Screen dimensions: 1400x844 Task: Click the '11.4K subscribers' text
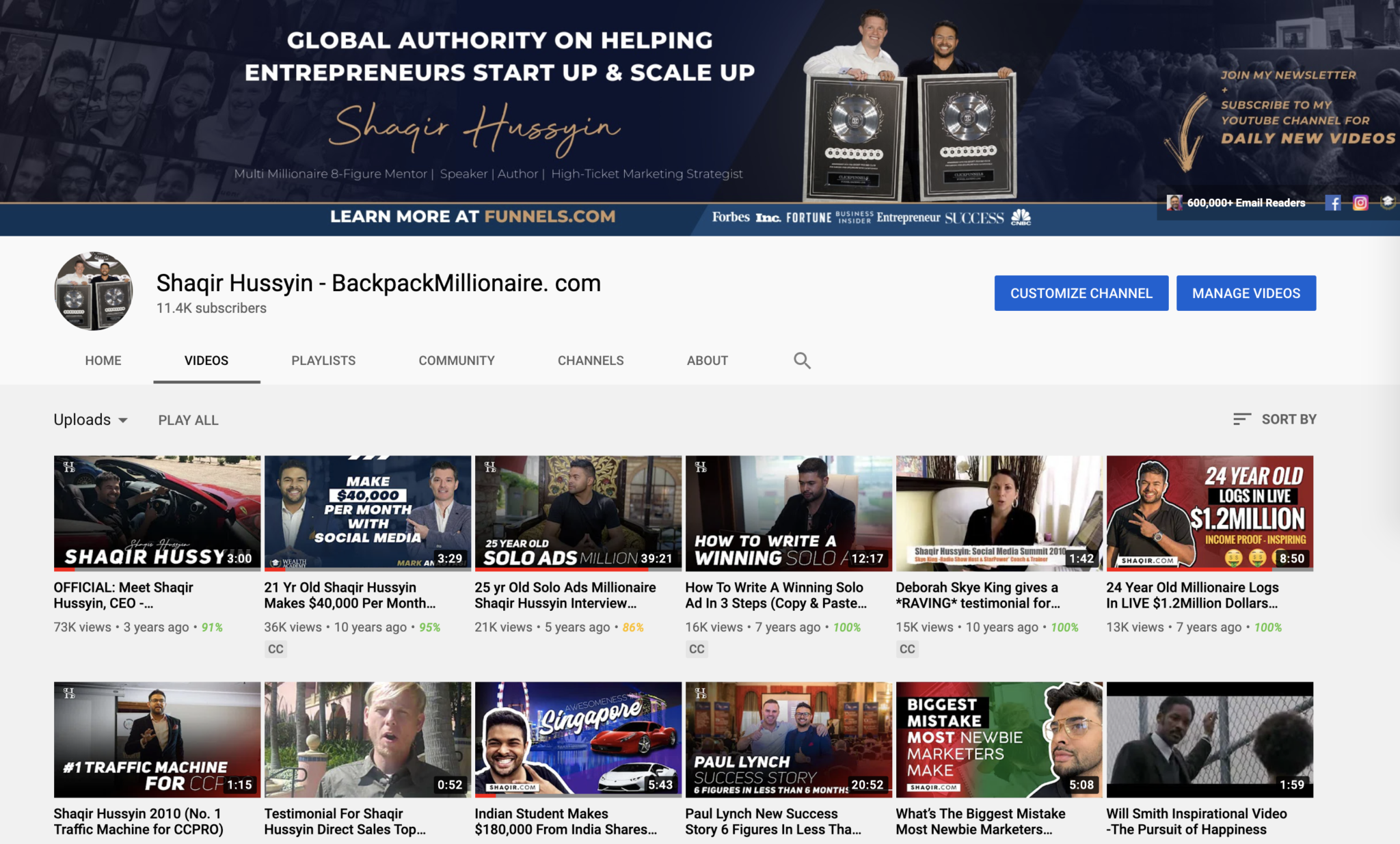coord(211,308)
